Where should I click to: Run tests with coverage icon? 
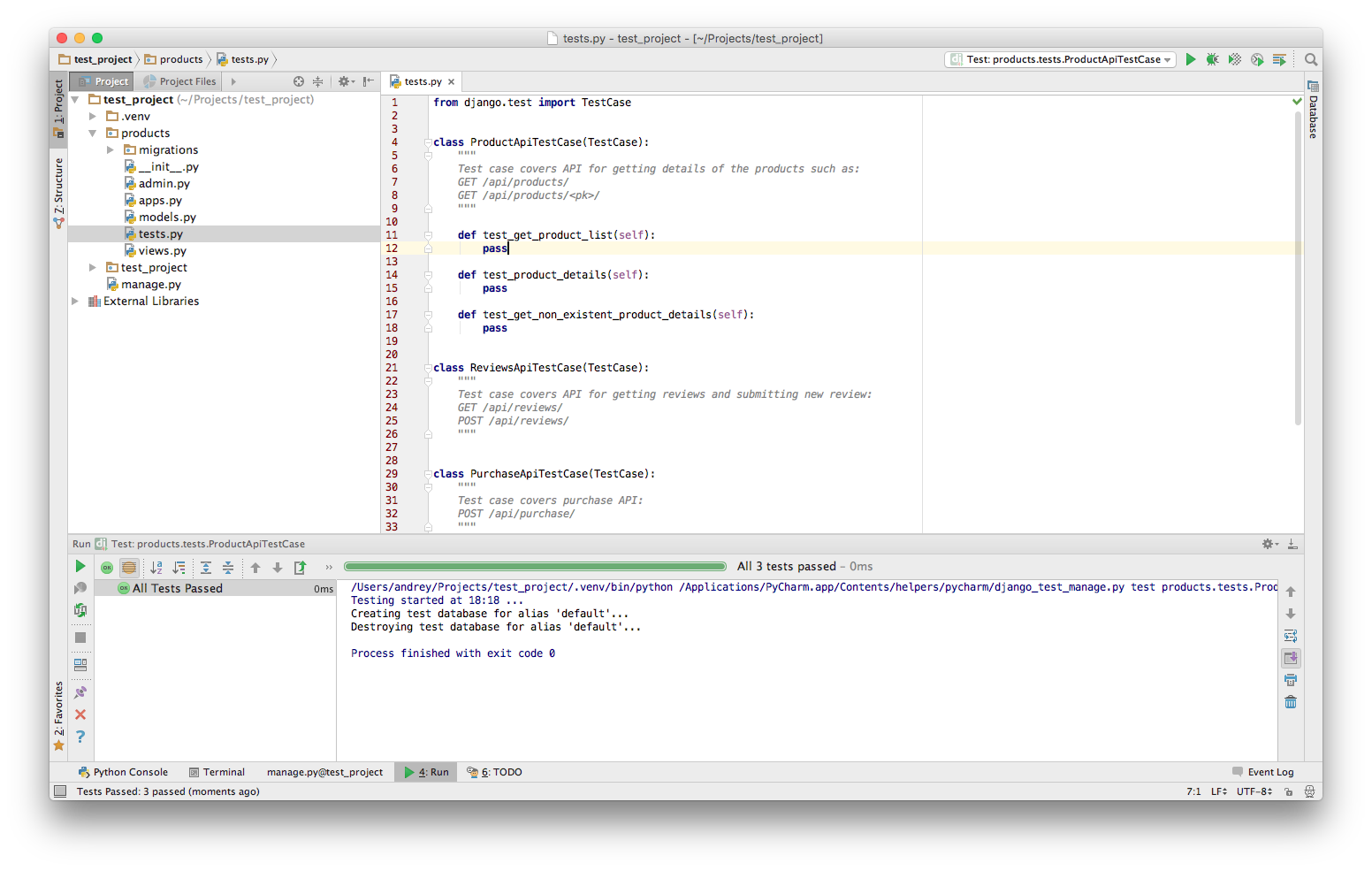tap(1234, 59)
